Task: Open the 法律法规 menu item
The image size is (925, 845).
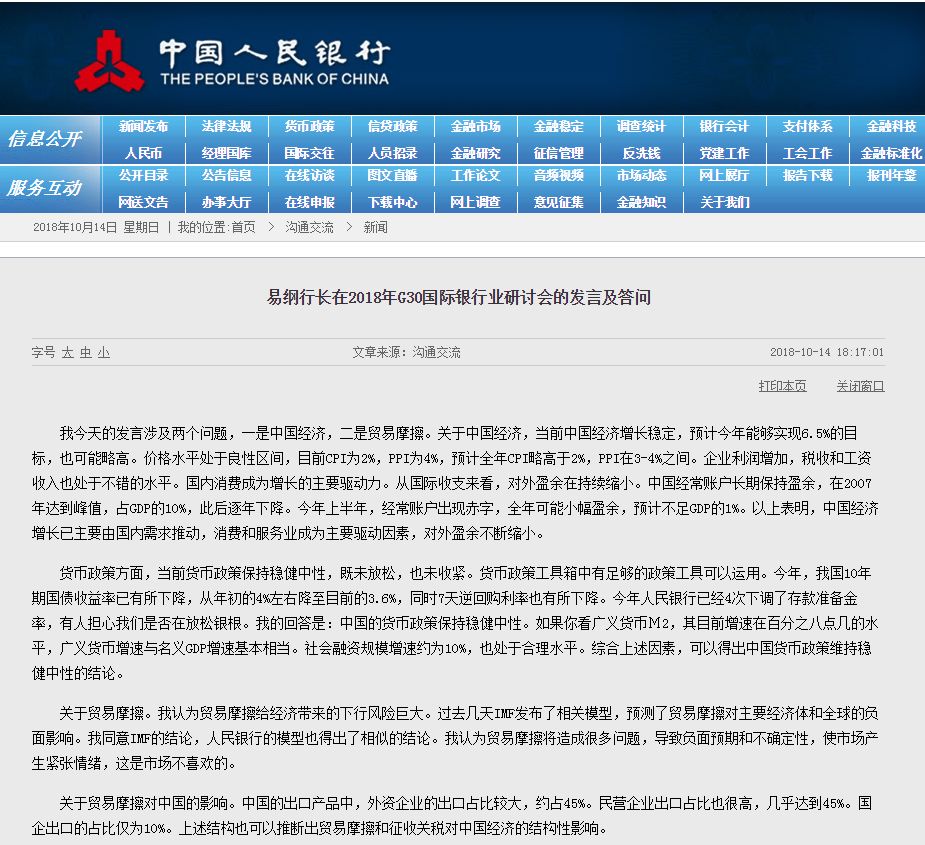Action: (227, 126)
